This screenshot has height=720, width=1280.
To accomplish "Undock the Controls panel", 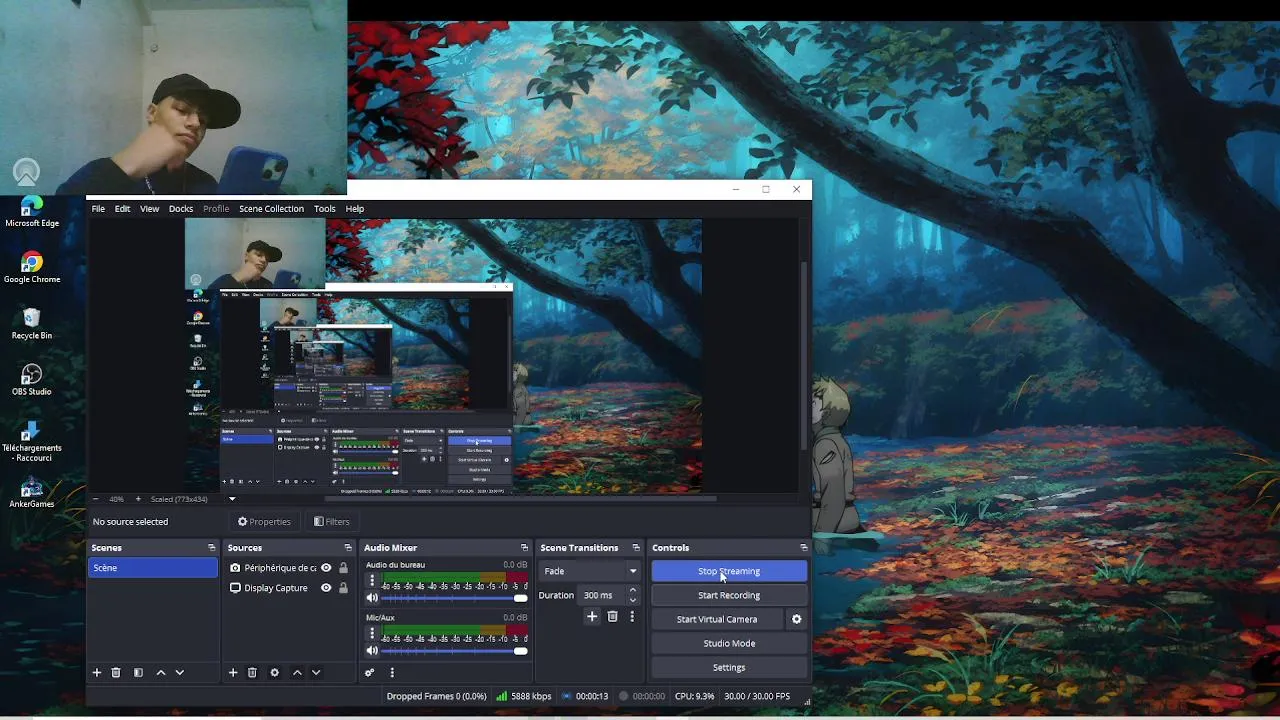I will [x=803, y=548].
